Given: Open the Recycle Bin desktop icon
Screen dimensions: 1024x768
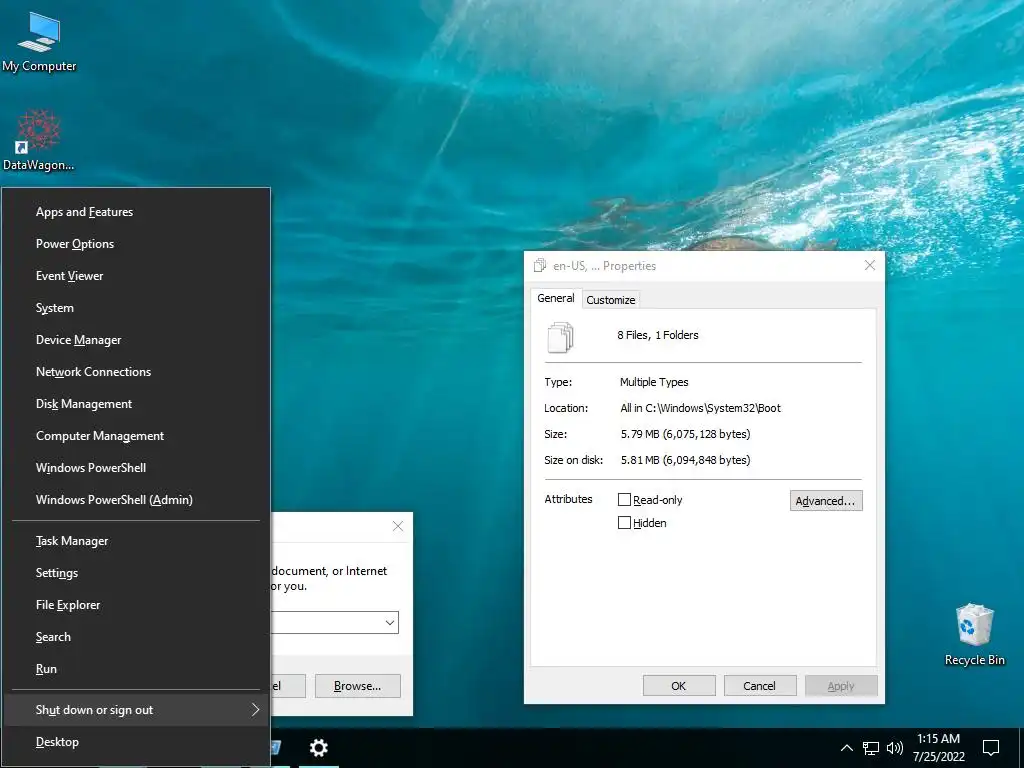Looking at the screenshot, I should click(974, 634).
